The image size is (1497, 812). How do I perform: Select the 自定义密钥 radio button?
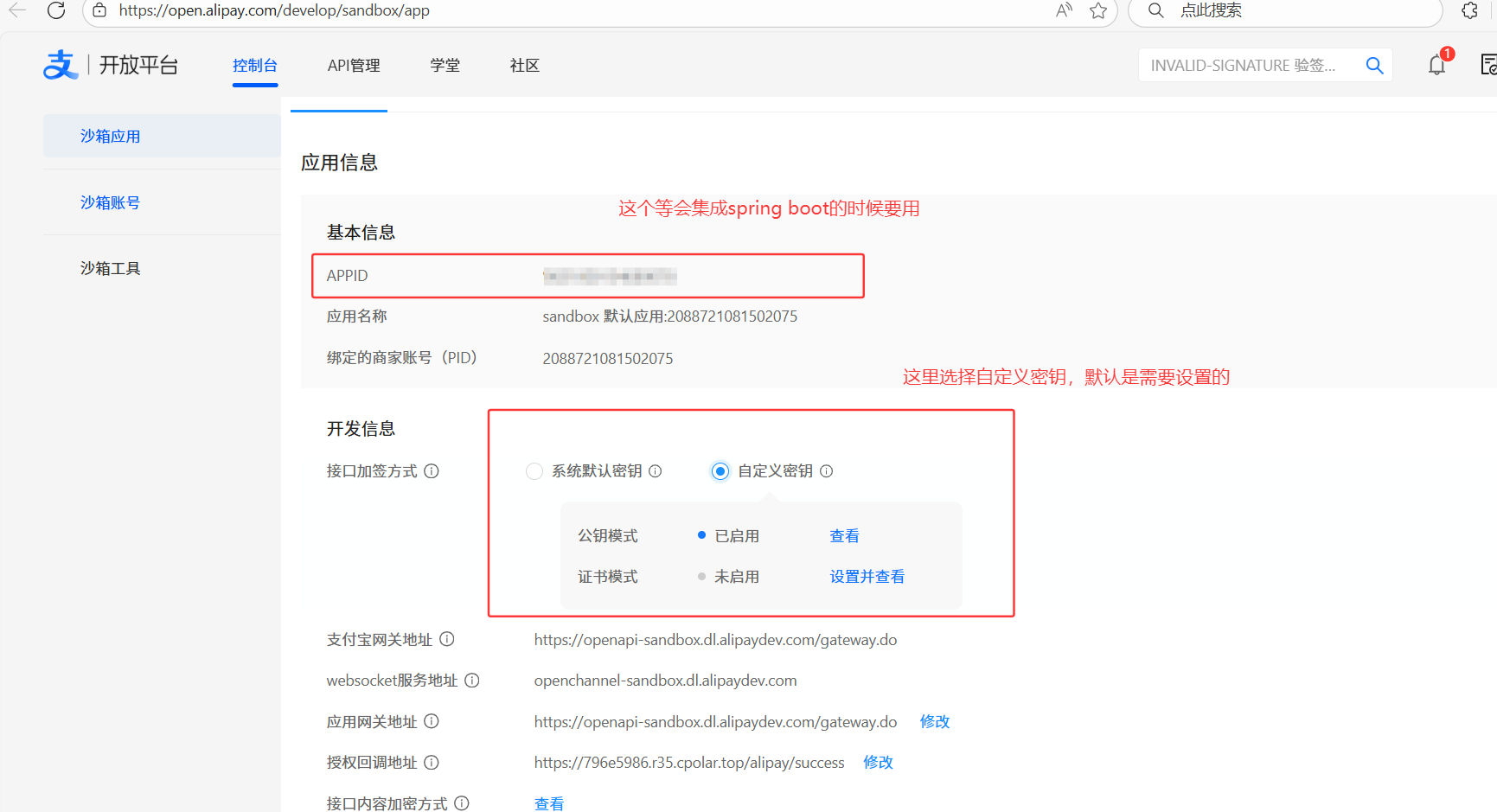coord(720,471)
